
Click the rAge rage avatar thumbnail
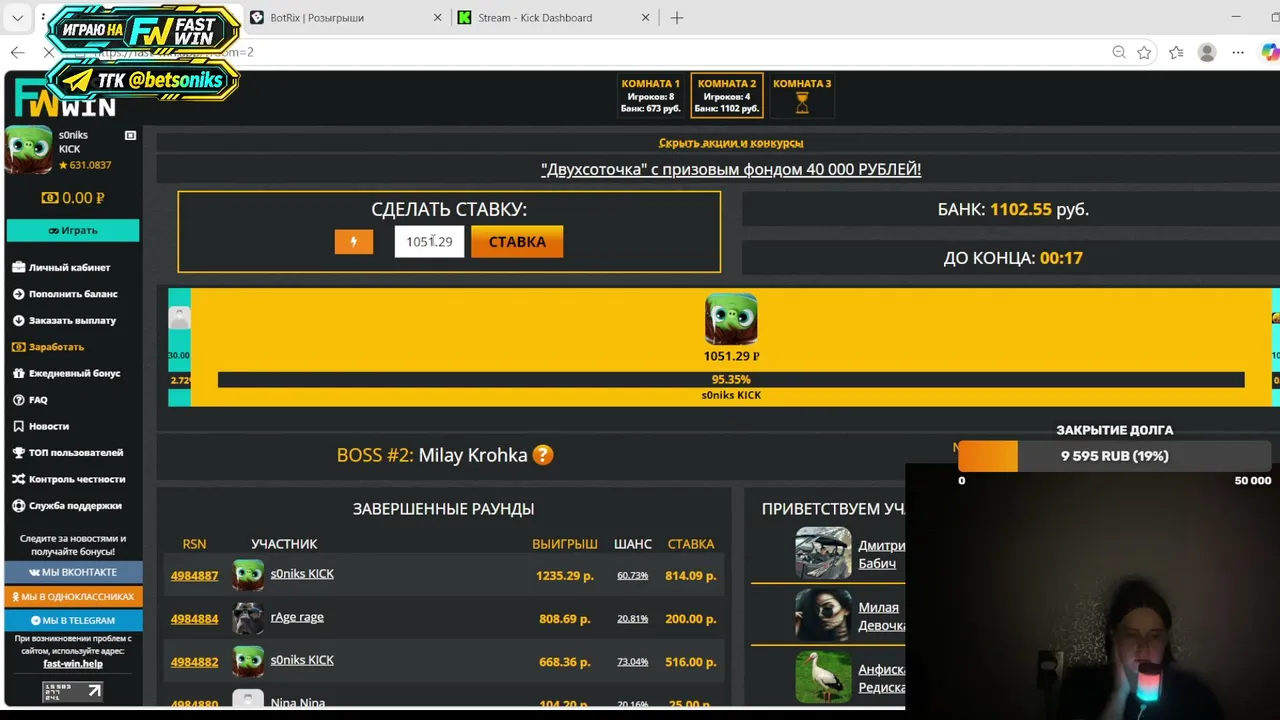pos(248,618)
